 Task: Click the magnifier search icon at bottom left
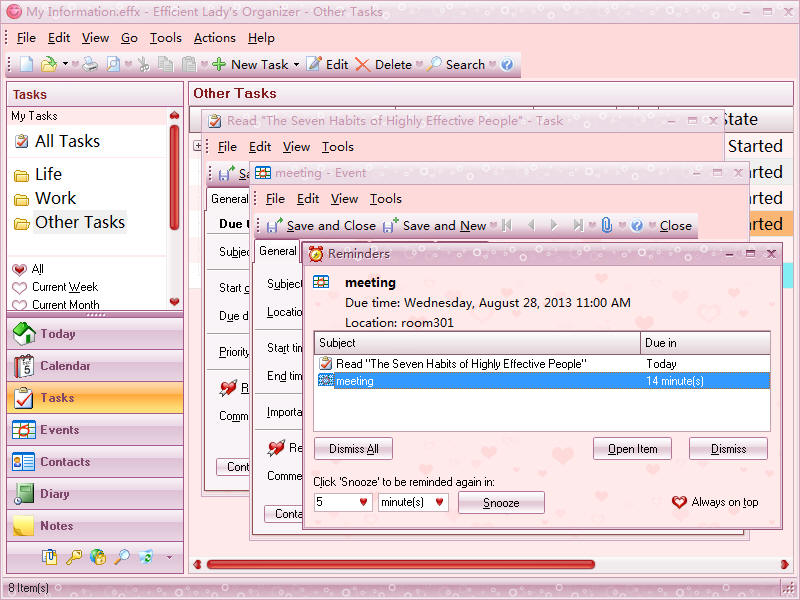click(123, 557)
